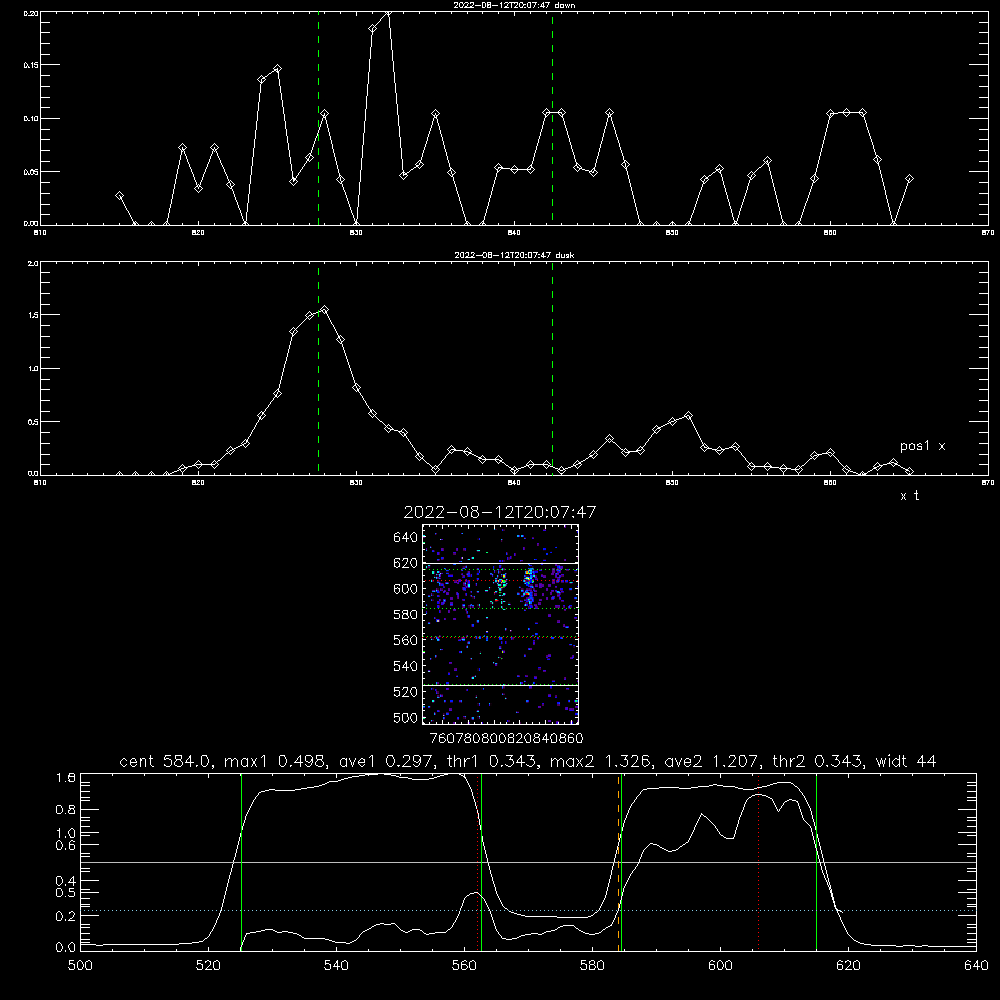Click '0.5' on the dusk plot y-axis
This screenshot has height=1000, width=1000.
[33, 422]
